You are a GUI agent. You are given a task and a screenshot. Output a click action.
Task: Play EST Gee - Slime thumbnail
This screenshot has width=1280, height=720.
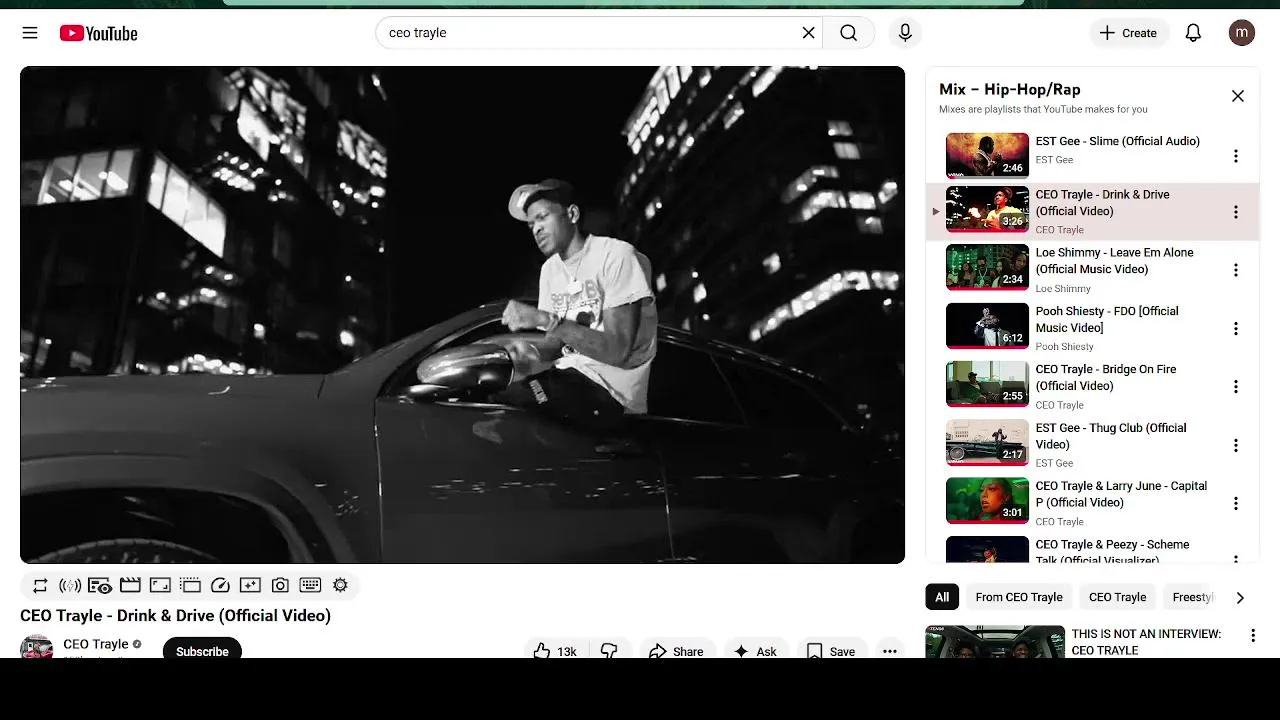click(987, 155)
